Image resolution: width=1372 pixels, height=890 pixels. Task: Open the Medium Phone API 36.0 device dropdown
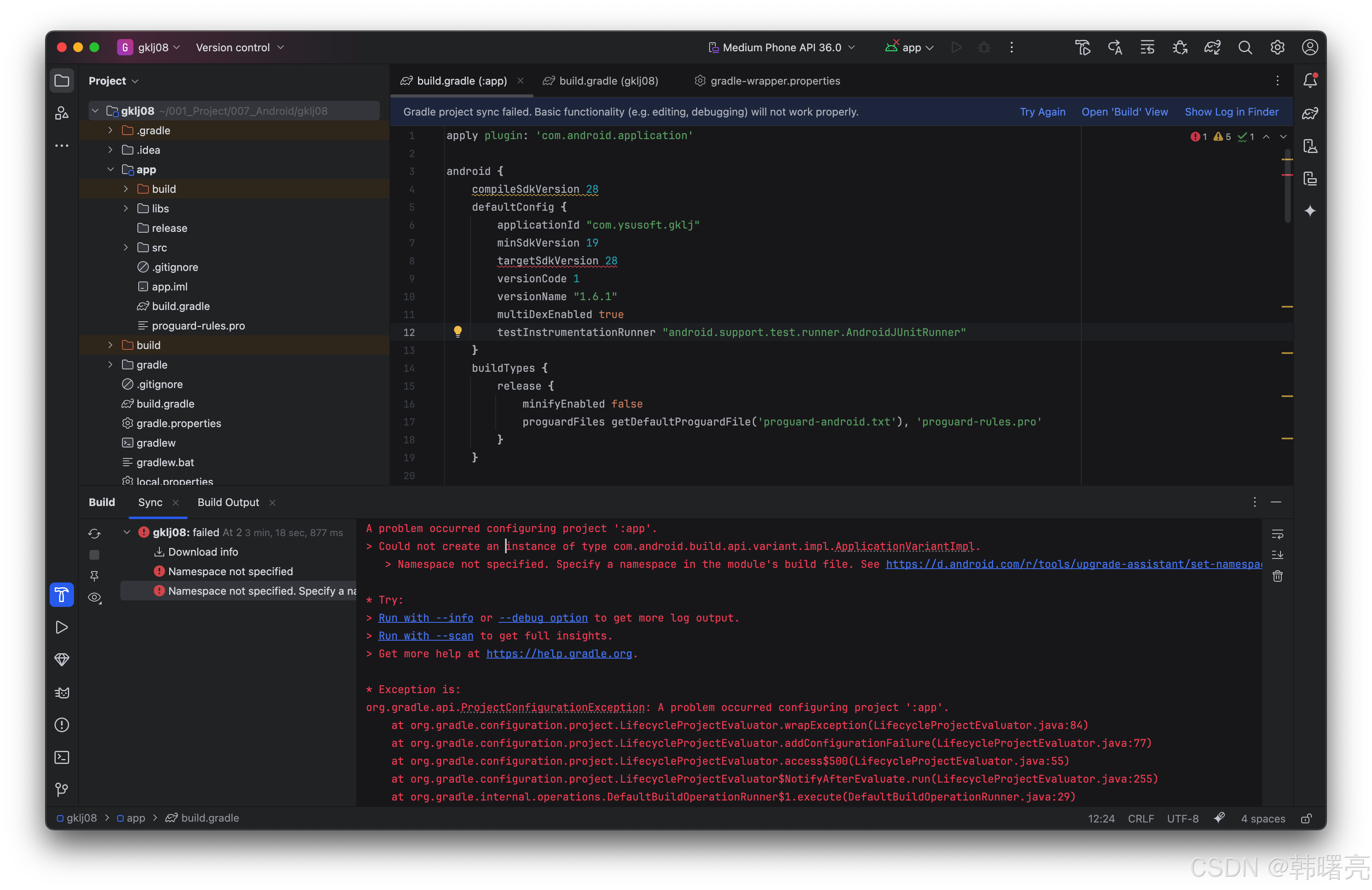781,47
